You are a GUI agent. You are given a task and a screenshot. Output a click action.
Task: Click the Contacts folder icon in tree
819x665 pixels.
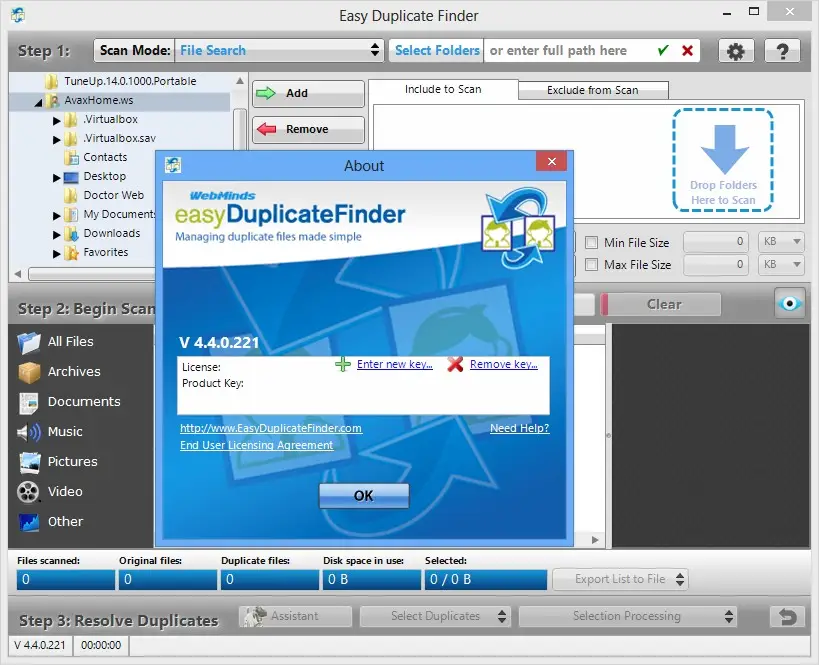pos(71,157)
